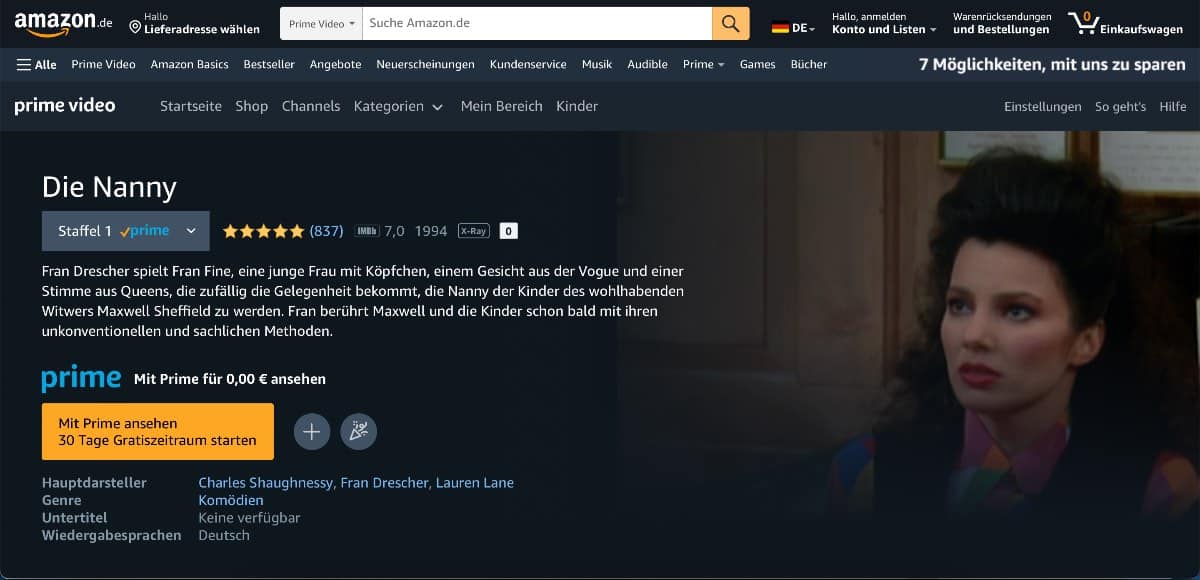
Task: Click the watch party icon
Action: coord(359,432)
